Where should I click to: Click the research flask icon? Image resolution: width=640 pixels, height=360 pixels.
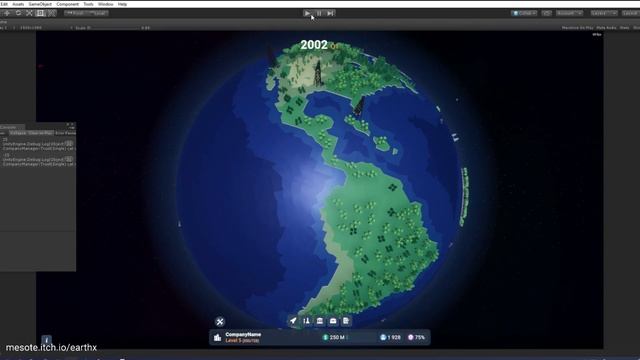click(307, 321)
